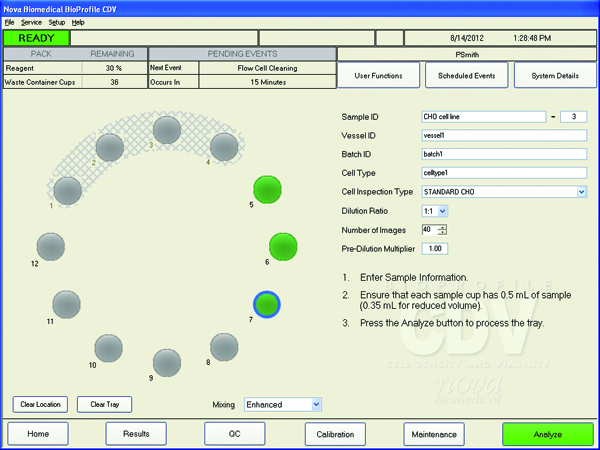The image size is (600, 450).
Task: Open System Details
Action: [555, 75]
